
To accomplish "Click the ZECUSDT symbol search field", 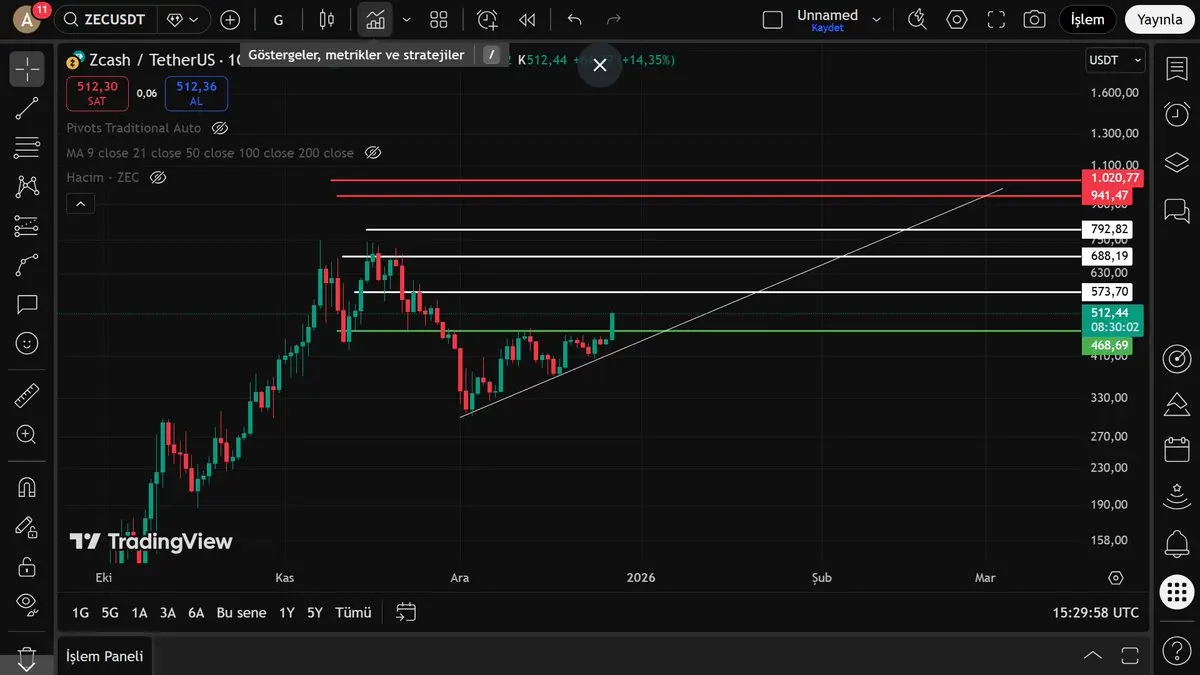I will (x=104, y=20).
